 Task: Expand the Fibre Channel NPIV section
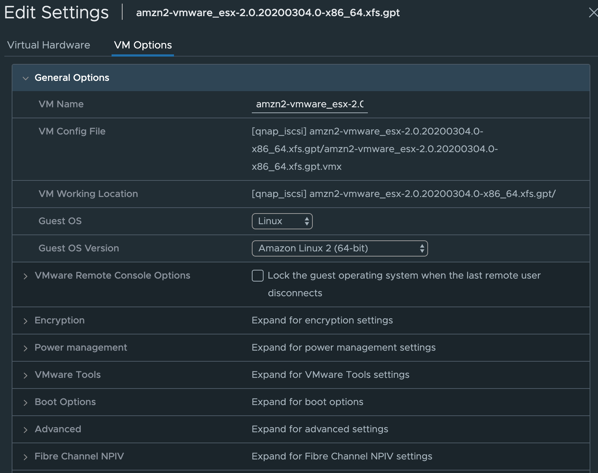pyautogui.click(x=26, y=457)
